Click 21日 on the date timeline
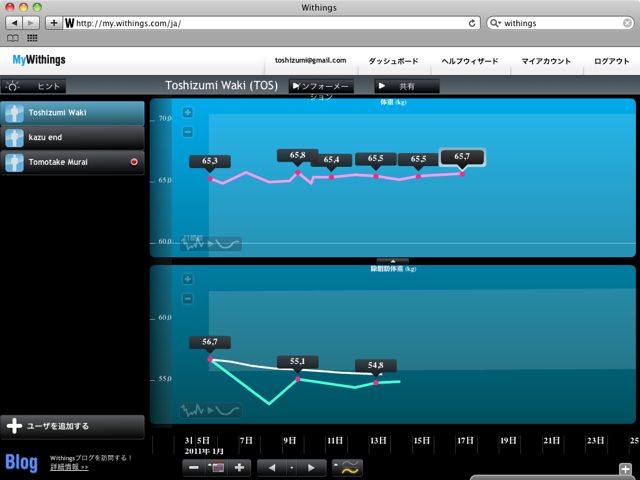640x480 pixels. point(552,441)
